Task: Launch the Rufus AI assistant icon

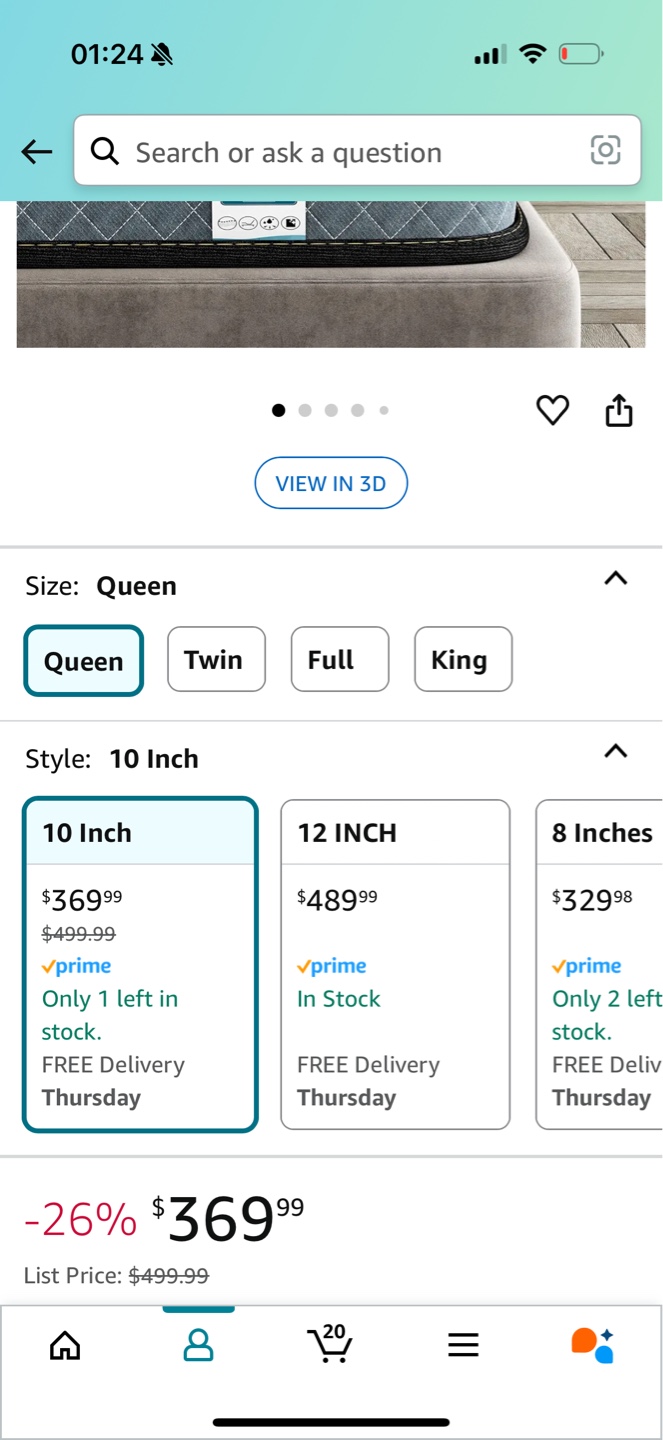Action: pos(593,1346)
